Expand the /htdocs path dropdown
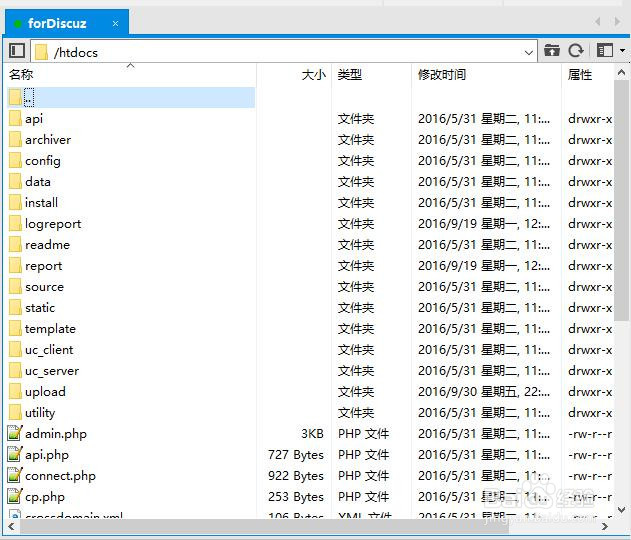 pos(529,52)
